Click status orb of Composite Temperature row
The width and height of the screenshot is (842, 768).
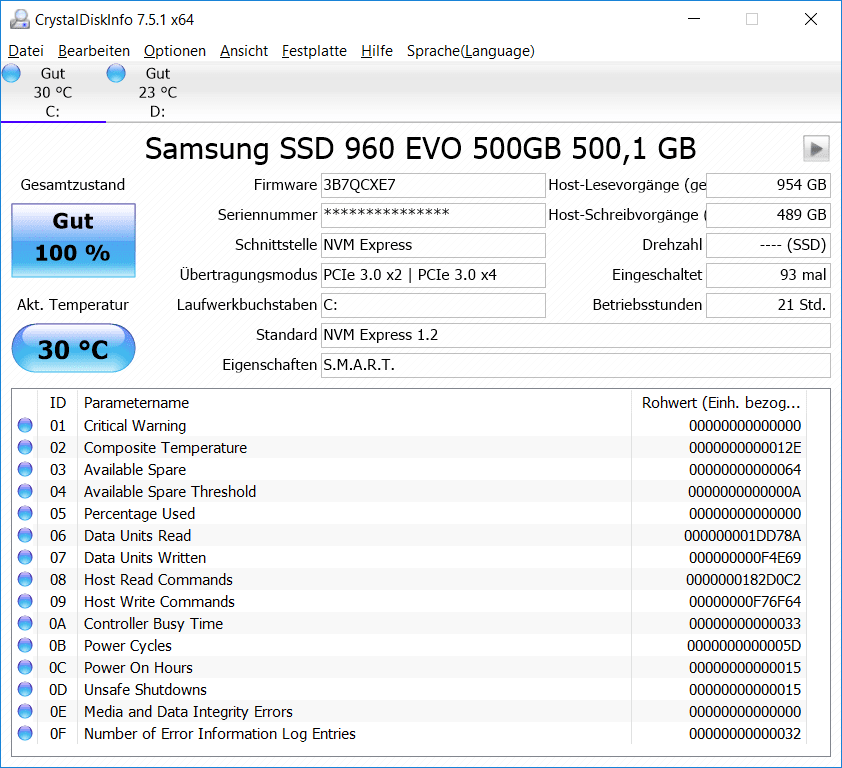tap(25, 447)
